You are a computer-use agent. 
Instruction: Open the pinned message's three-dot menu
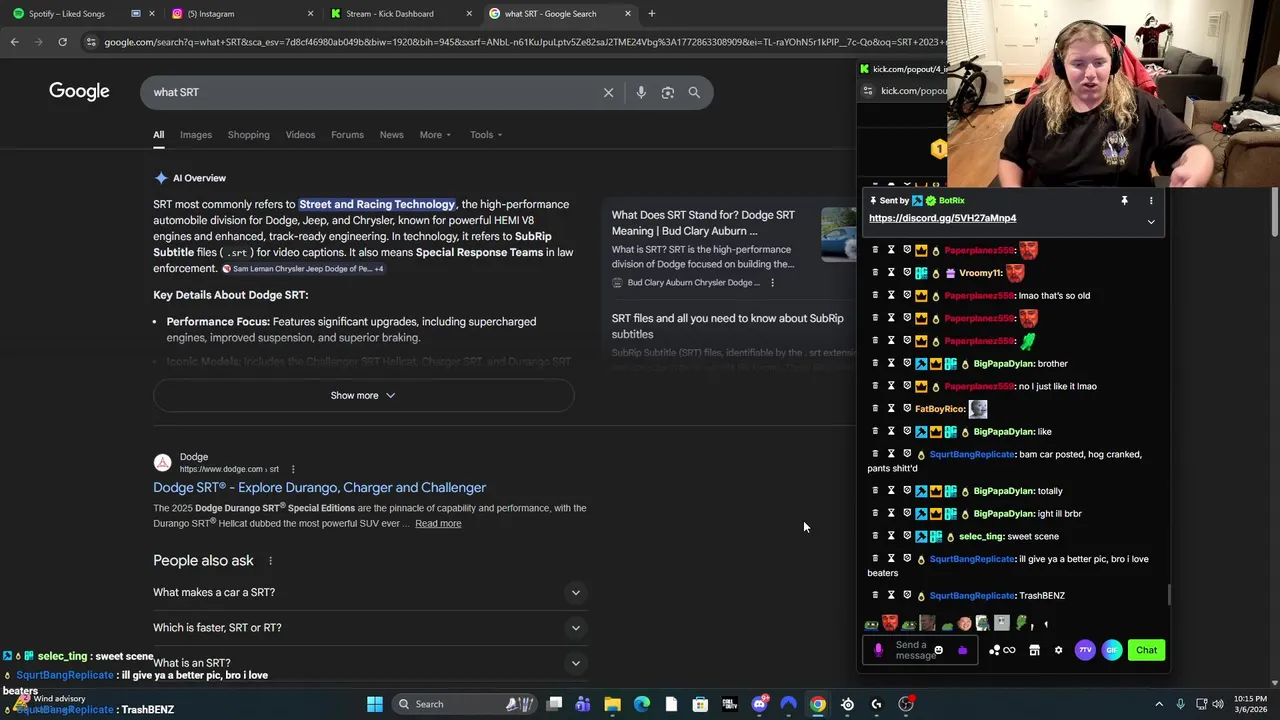(x=1151, y=201)
